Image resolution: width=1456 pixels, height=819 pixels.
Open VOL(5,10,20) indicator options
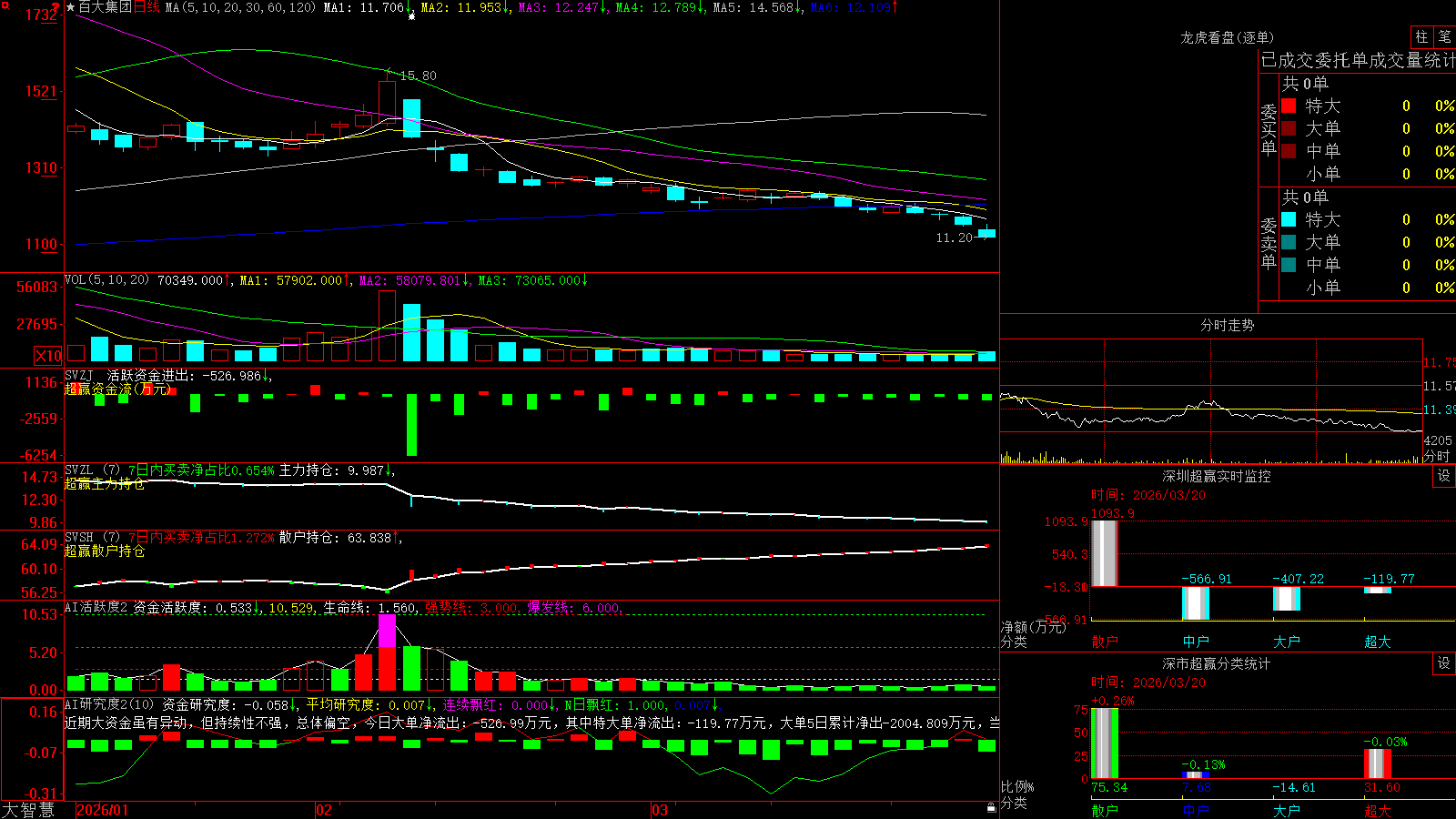point(106,279)
